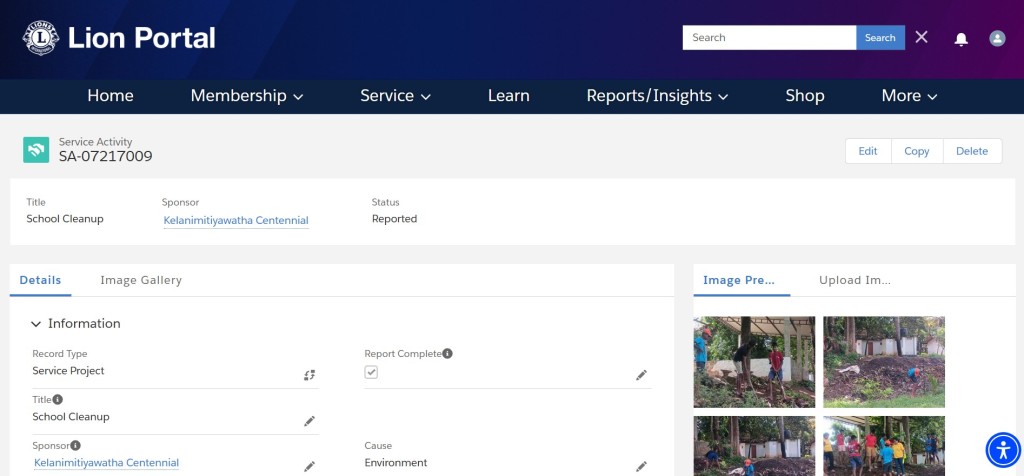The height and width of the screenshot is (476, 1024).
Task: Select the SA-07217009 record number text
Action: point(106,157)
